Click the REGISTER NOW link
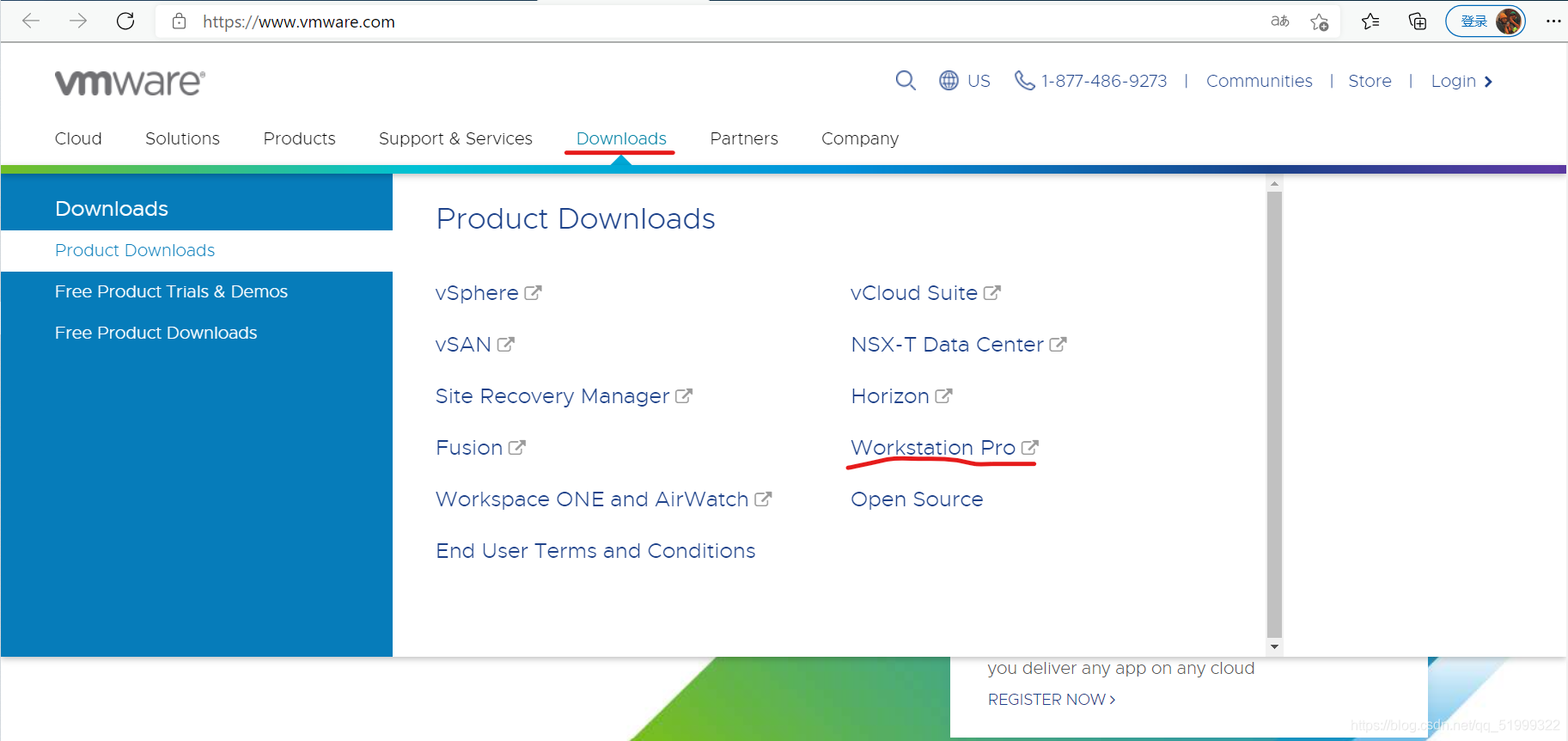Screen dimensions: 1568x741 (x=1052, y=700)
